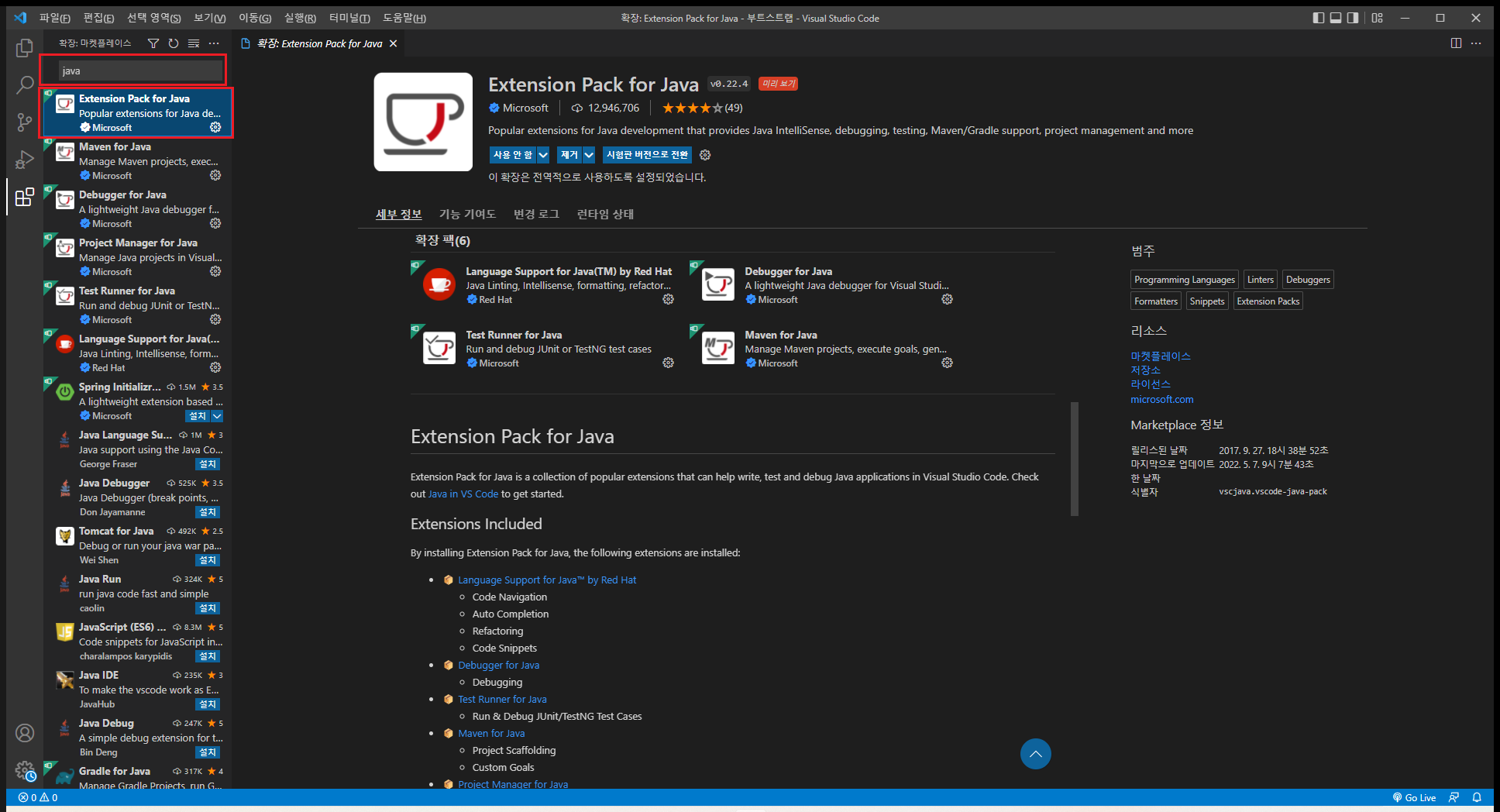
Task: Expand the uninstall button dropdown arrow
Action: point(589,155)
